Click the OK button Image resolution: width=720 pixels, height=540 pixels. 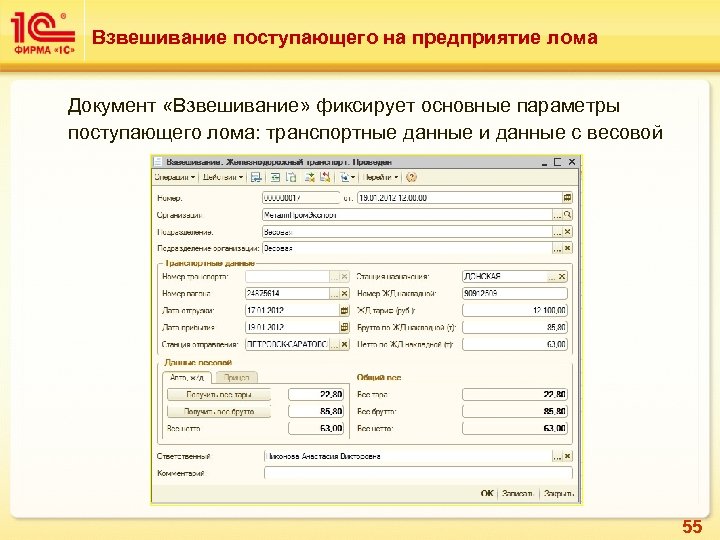[x=487, y=494]
